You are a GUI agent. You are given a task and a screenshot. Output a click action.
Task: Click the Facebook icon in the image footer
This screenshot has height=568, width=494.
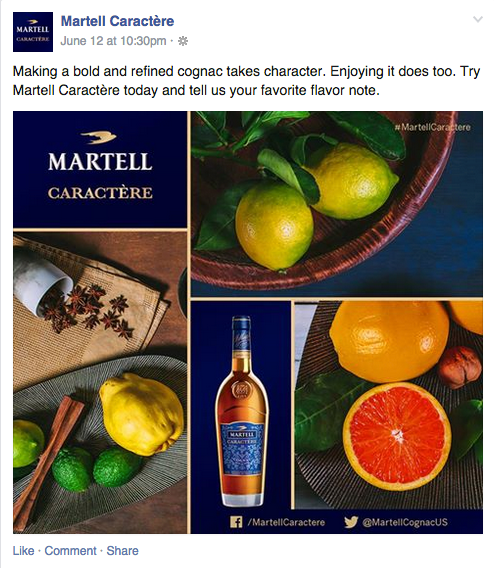click(236, 522)
